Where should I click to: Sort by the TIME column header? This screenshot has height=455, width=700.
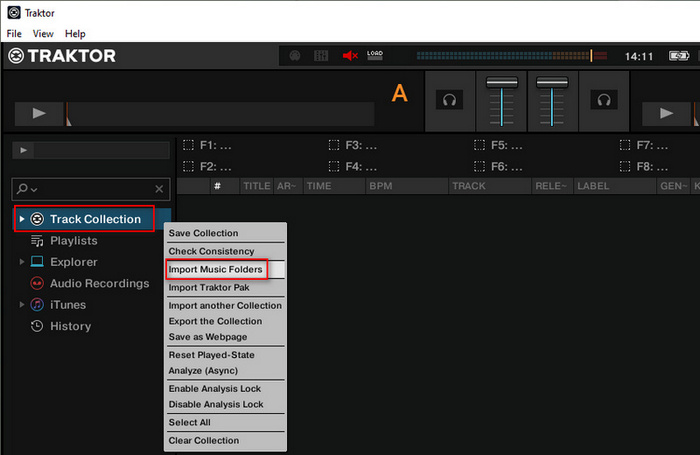[334, 186]
